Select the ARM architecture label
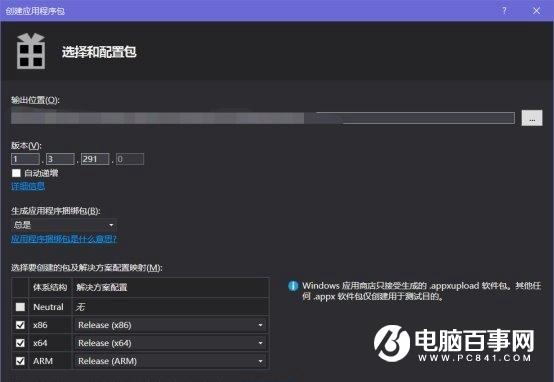This screenshot has height=382, width=554. point(43,361)
